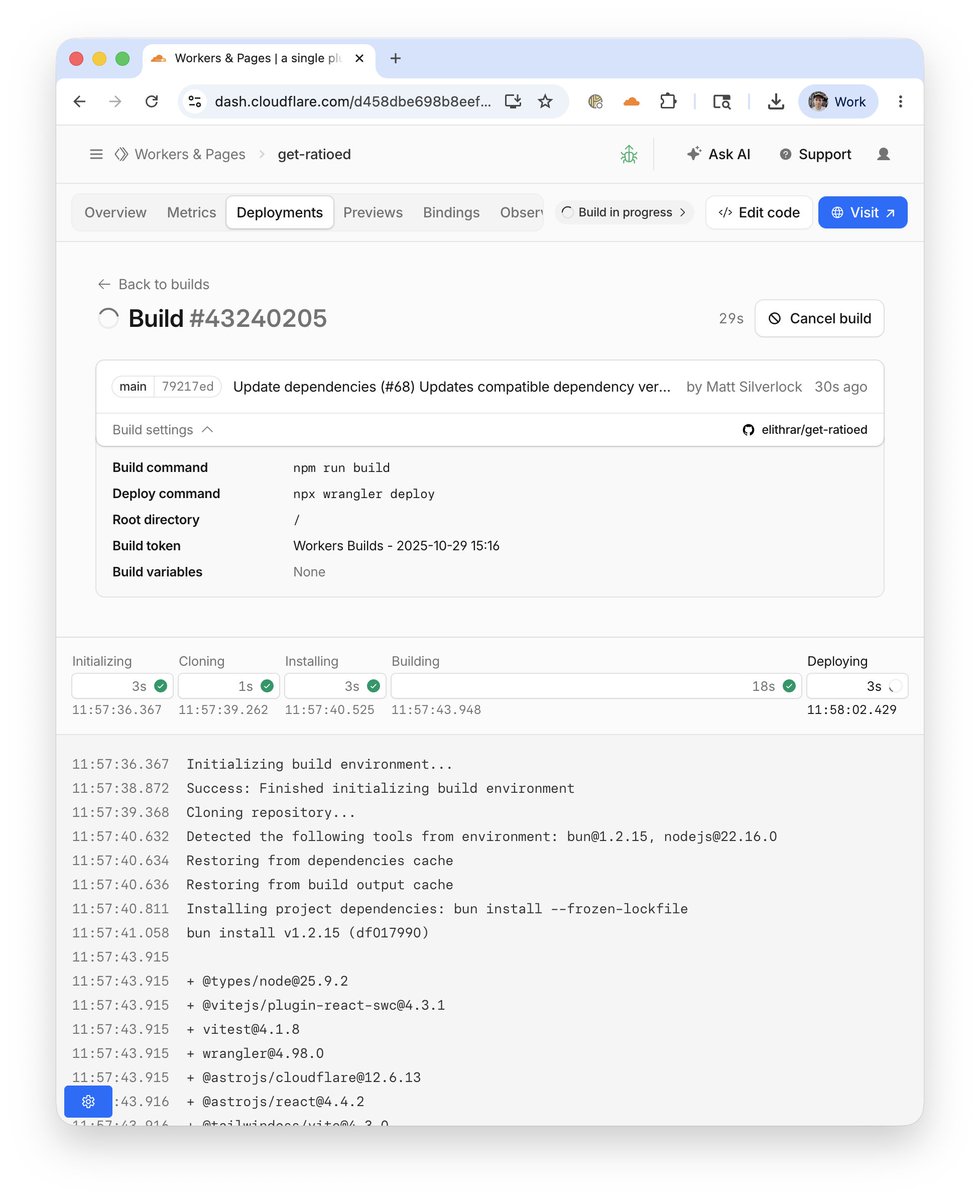Open the partially hidden Observability tab

click(520, 212)
